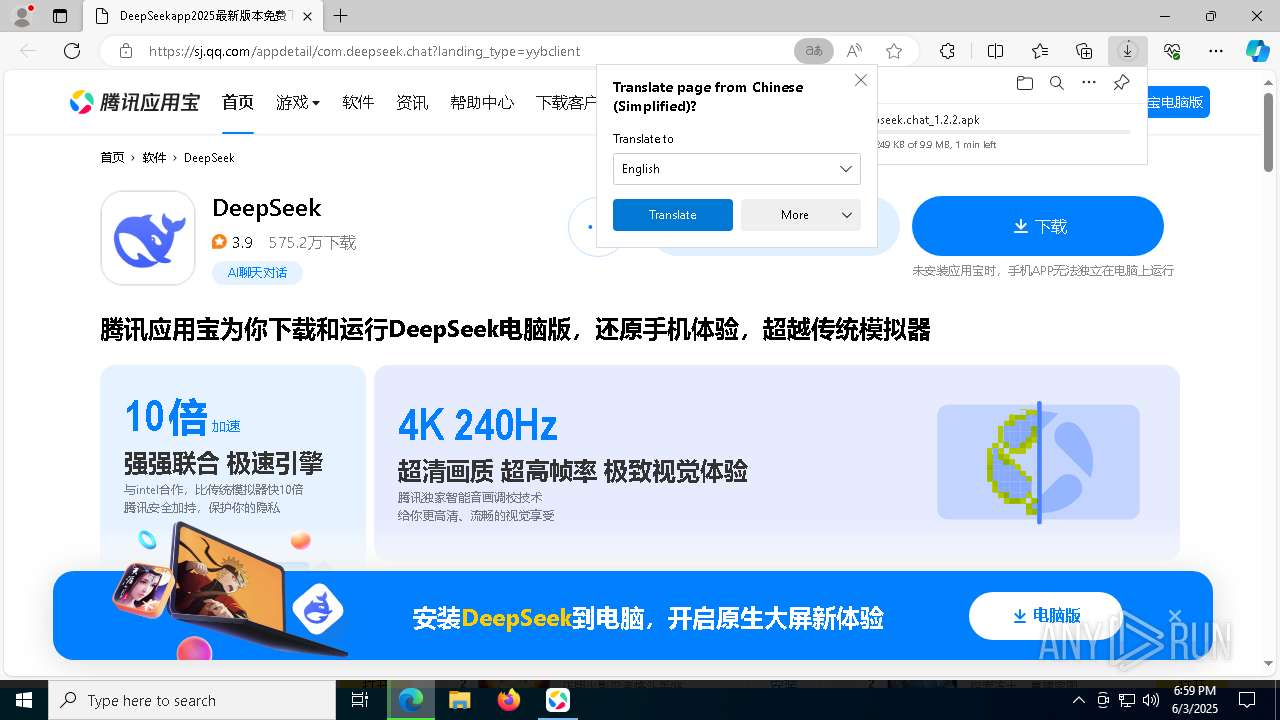Open the Edge profile avatar menu

pos(22,16)
